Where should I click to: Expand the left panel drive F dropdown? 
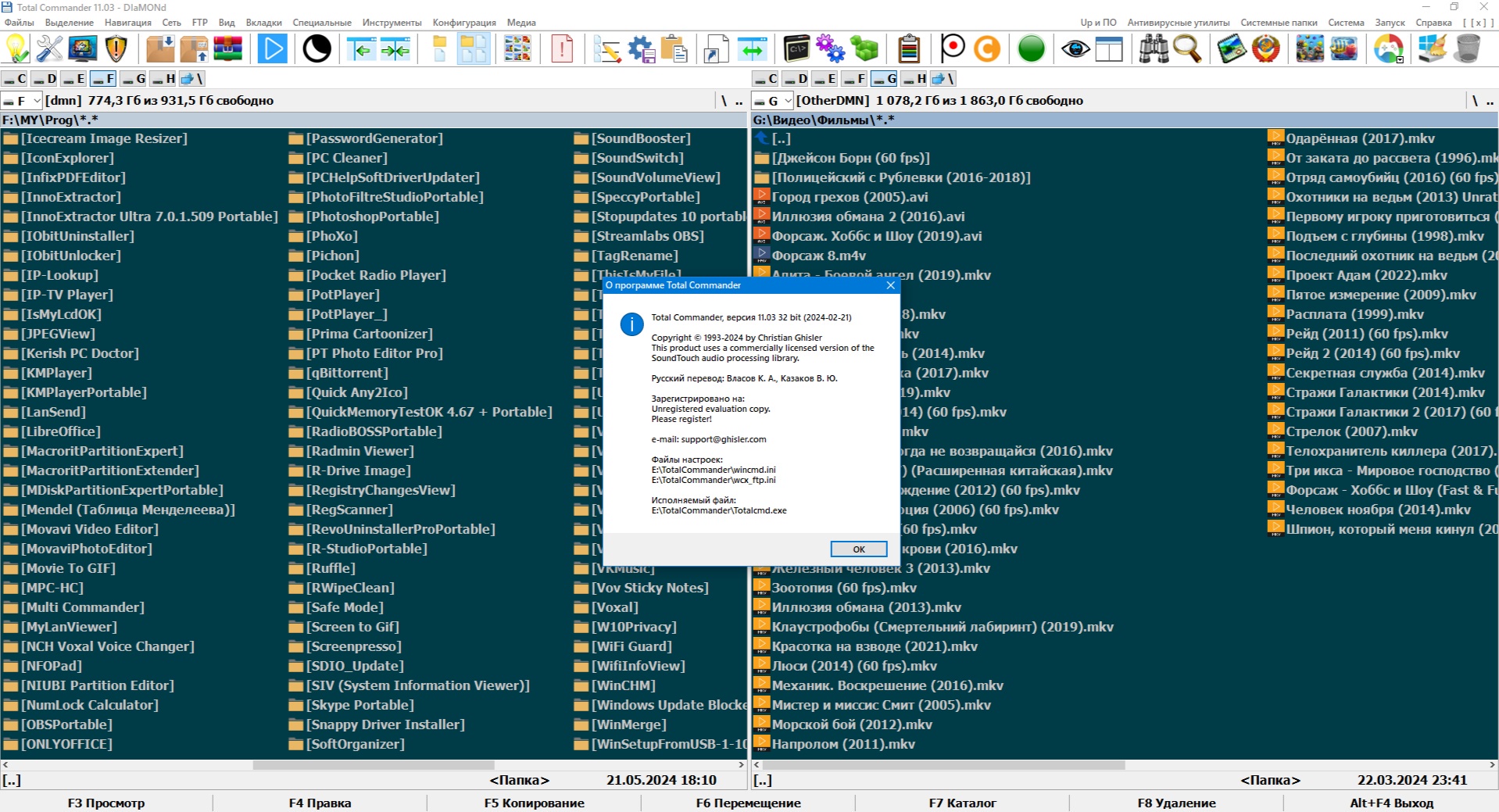click(x=37, y=101)
